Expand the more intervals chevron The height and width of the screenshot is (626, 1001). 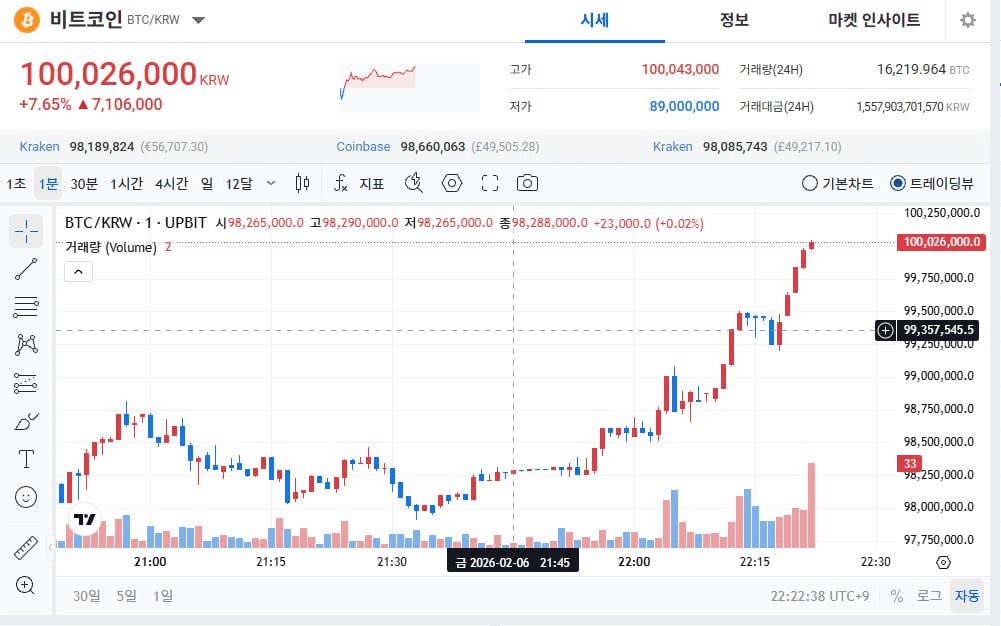(271, 183)
